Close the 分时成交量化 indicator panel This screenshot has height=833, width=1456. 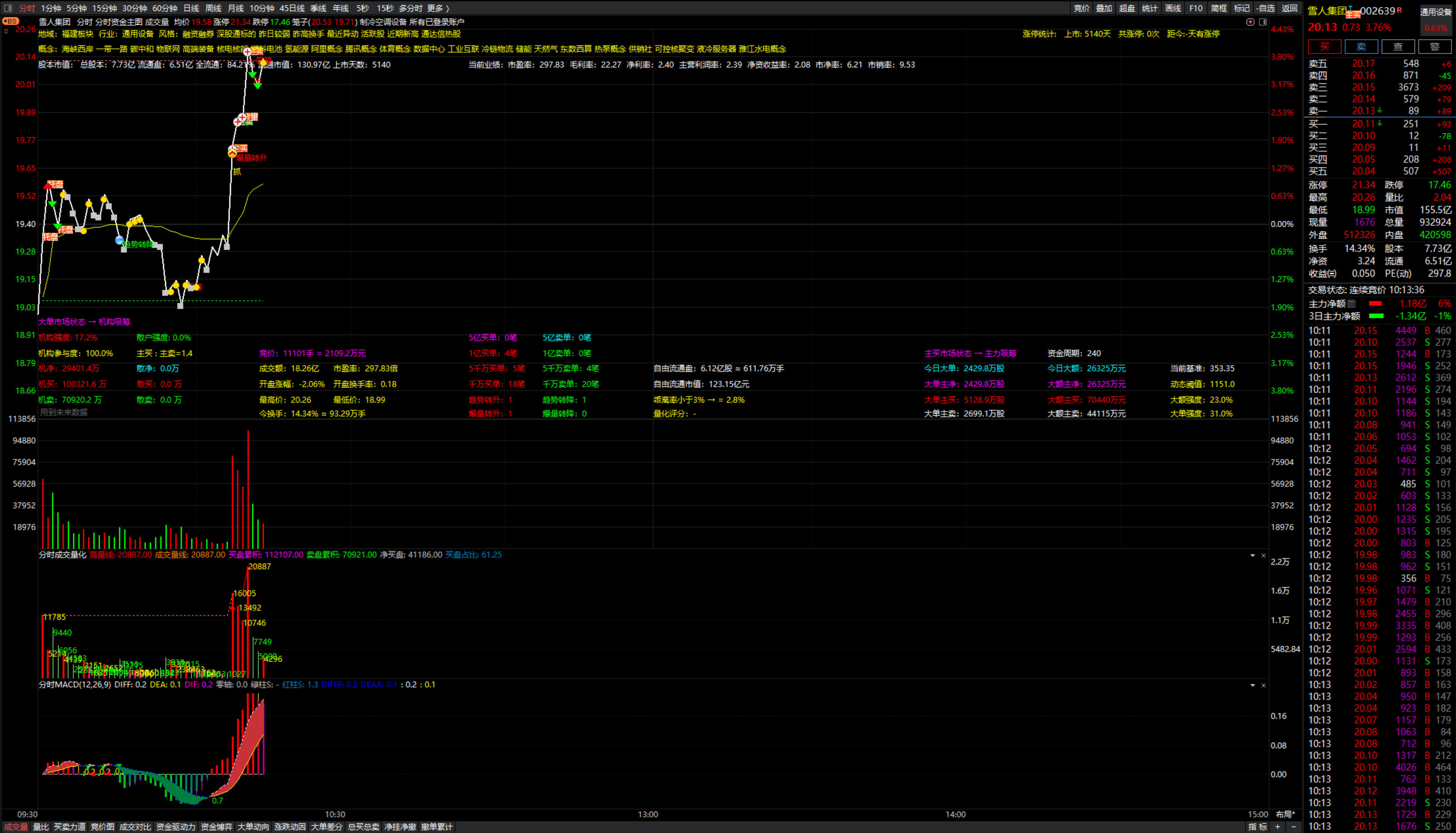pos(1263,555)
